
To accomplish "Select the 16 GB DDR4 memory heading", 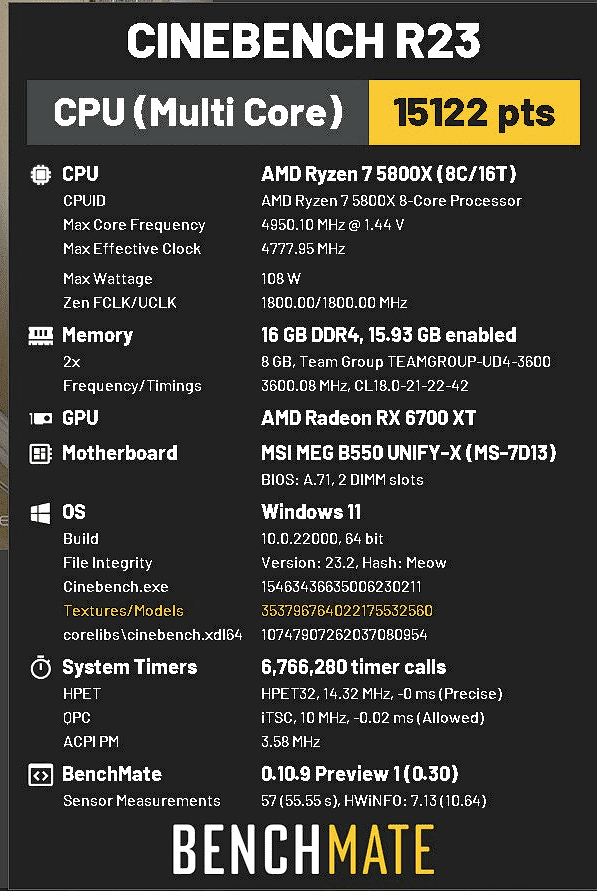I will [389, 335].
